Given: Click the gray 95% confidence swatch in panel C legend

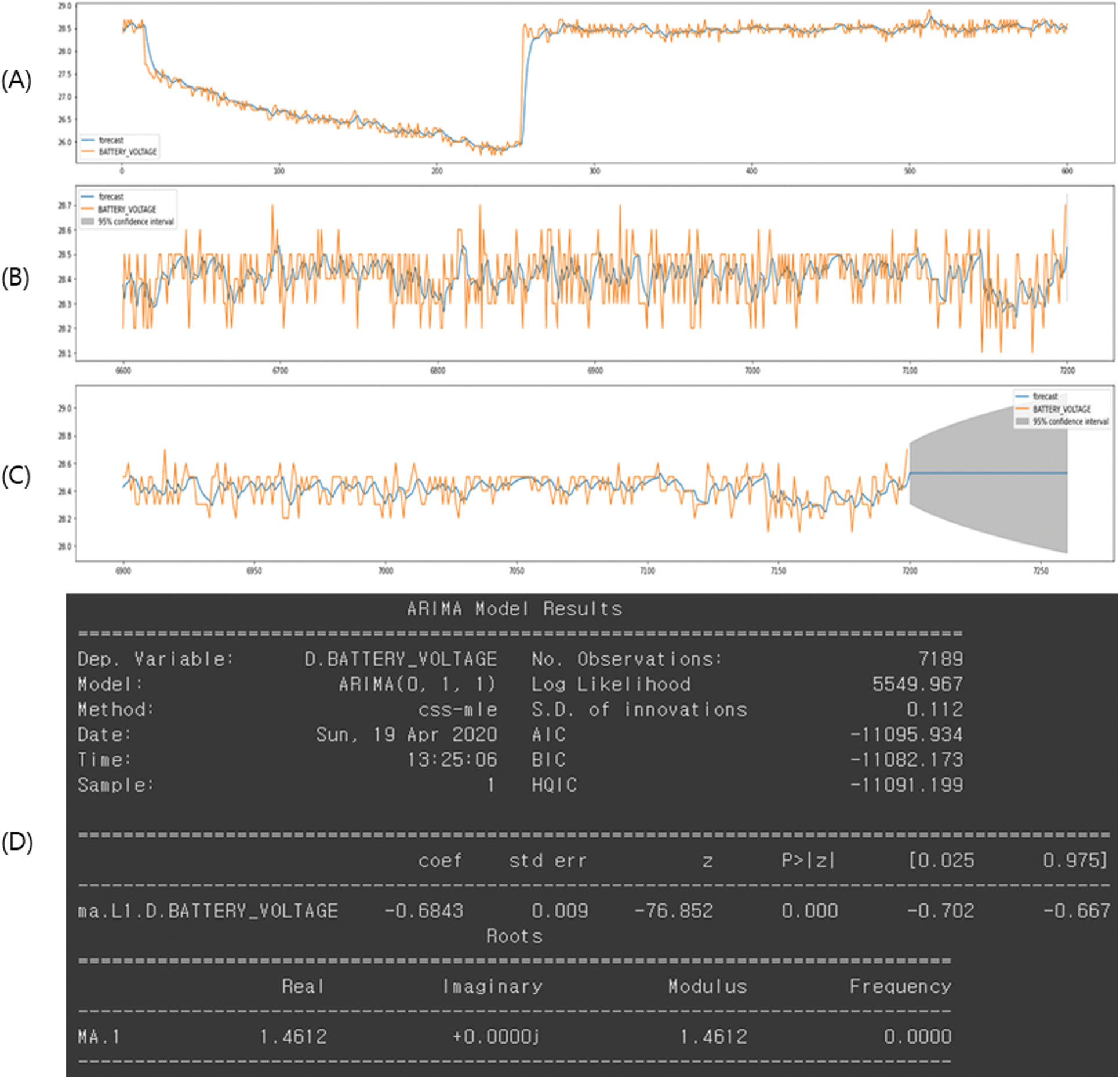Looking at the screenshot, I should 1023,421.
